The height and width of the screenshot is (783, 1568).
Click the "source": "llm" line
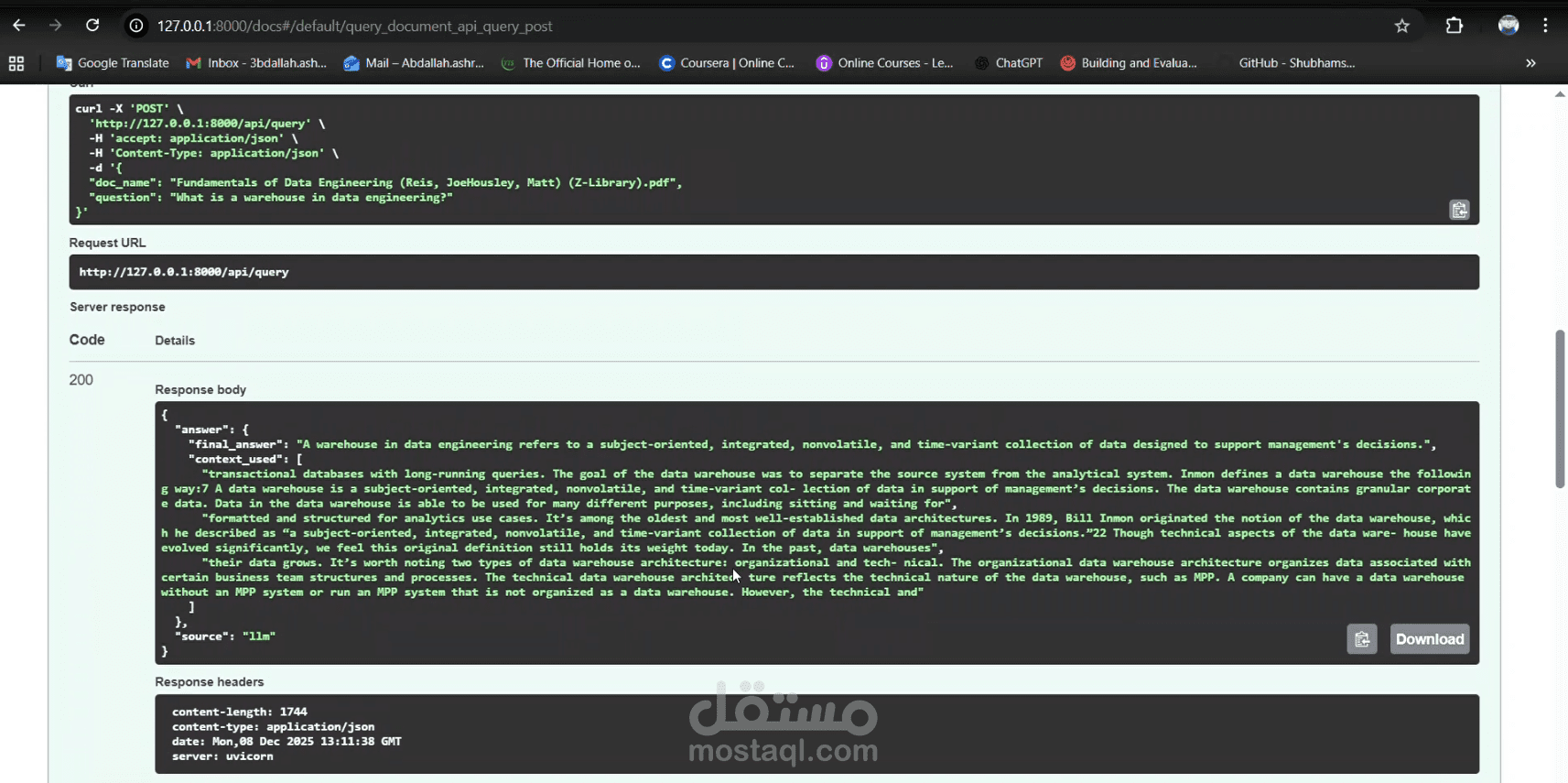coord(224,636)
